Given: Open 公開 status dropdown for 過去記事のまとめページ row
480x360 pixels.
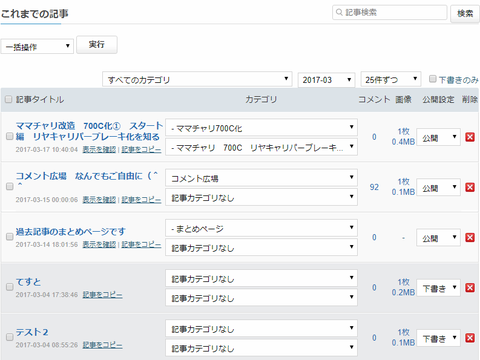Looking at the screenshot, I should coord(438,237).
